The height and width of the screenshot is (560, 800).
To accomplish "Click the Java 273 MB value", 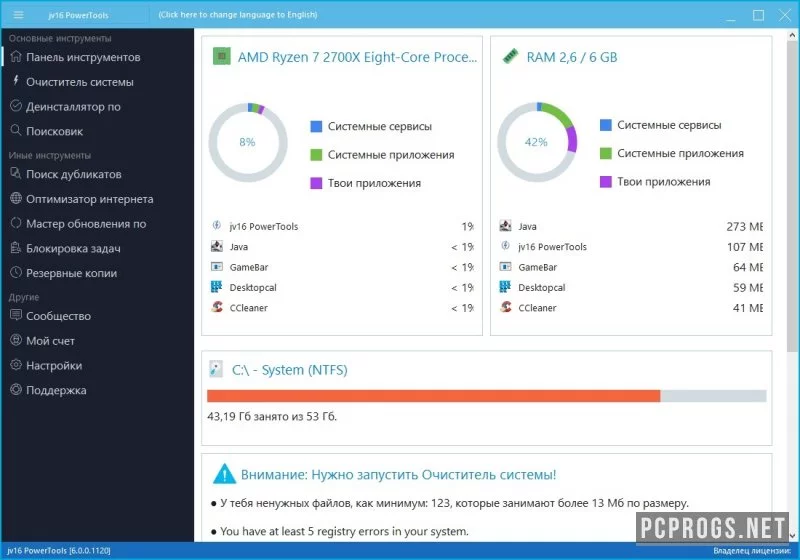I will point(744,226).
